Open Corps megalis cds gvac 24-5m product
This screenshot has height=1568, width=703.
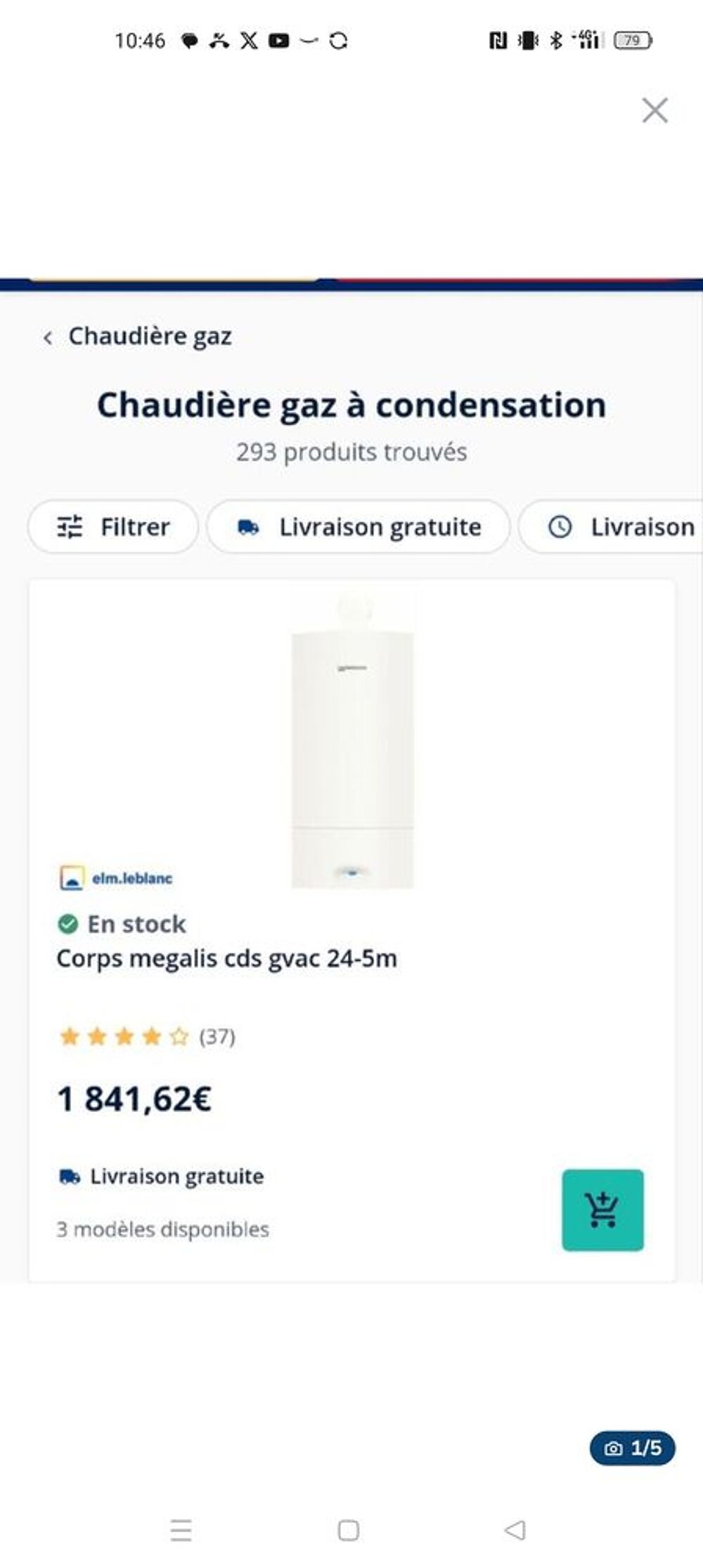pos(226,958)
